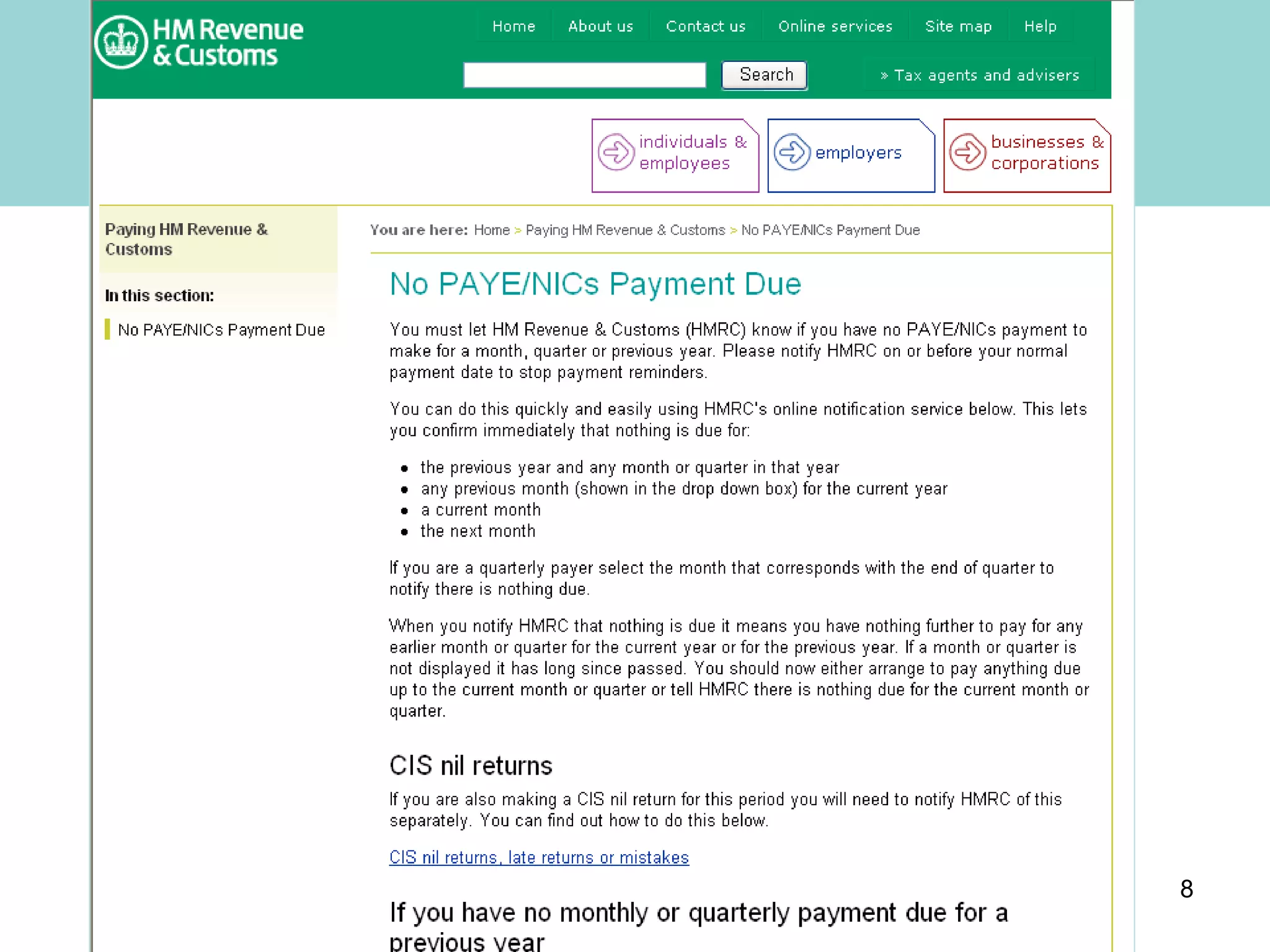The height and width of the screenshot is (952, 1270).
Task: Open the Home menu item
Action: 513,27
